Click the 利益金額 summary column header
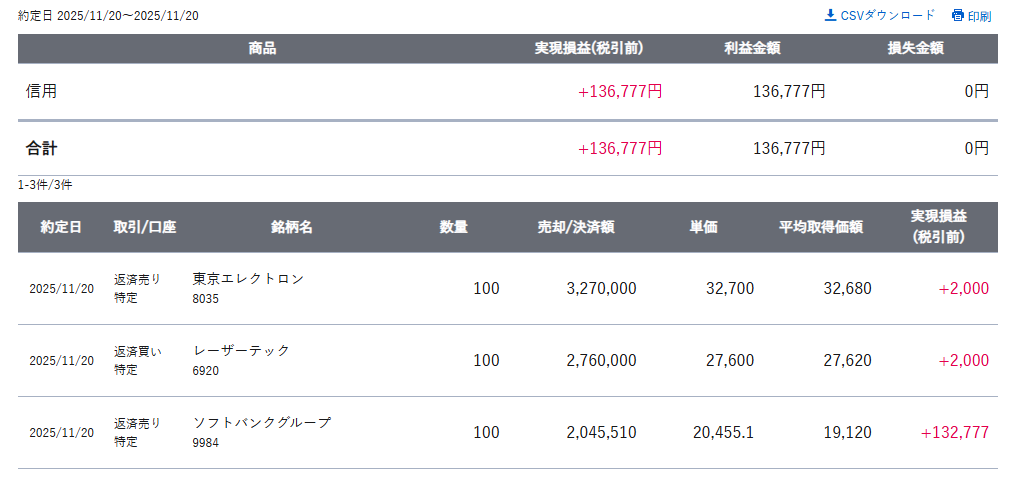Viewport: 1018px width, 485px height. 752,48
